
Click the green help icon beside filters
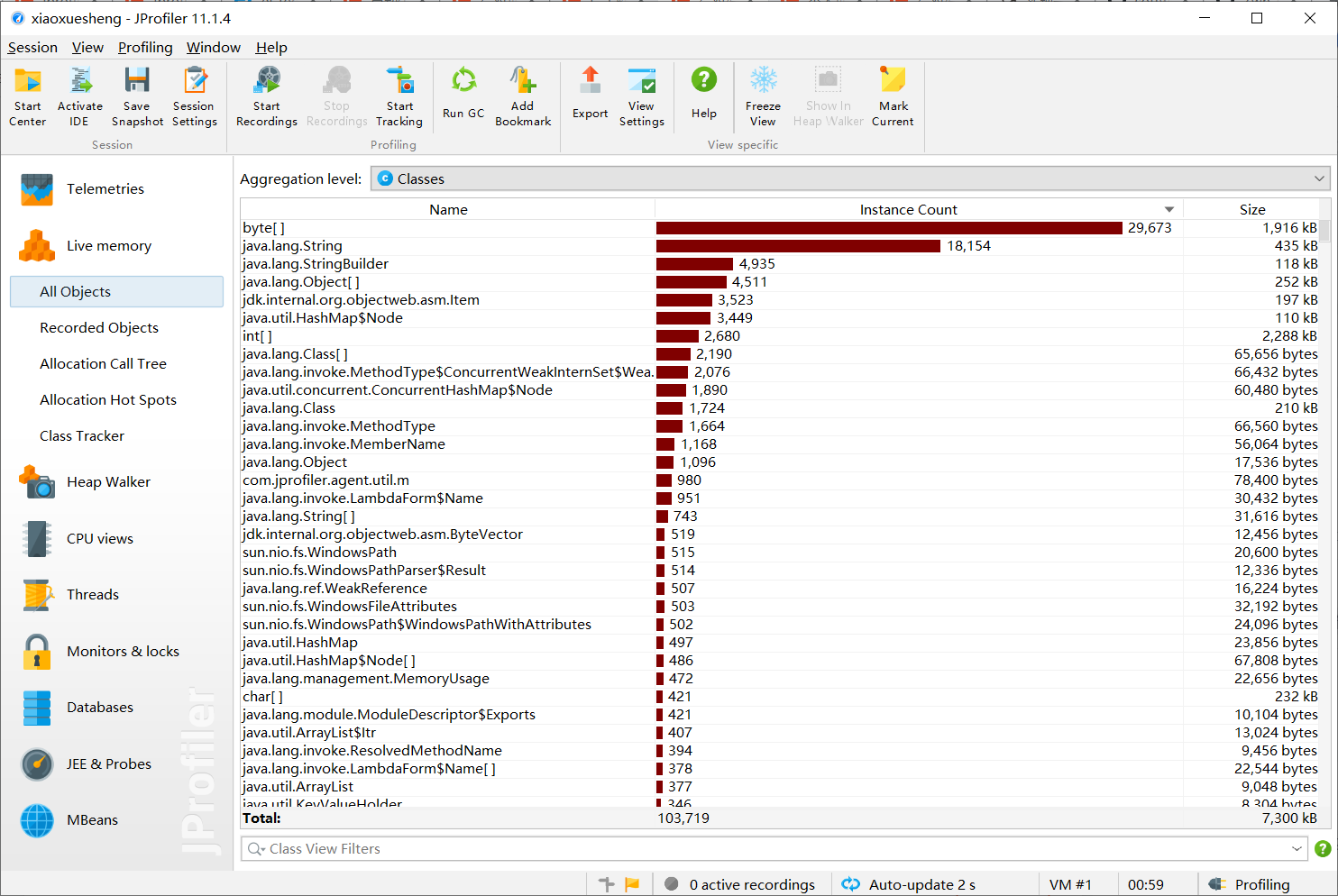(1323, 849)
